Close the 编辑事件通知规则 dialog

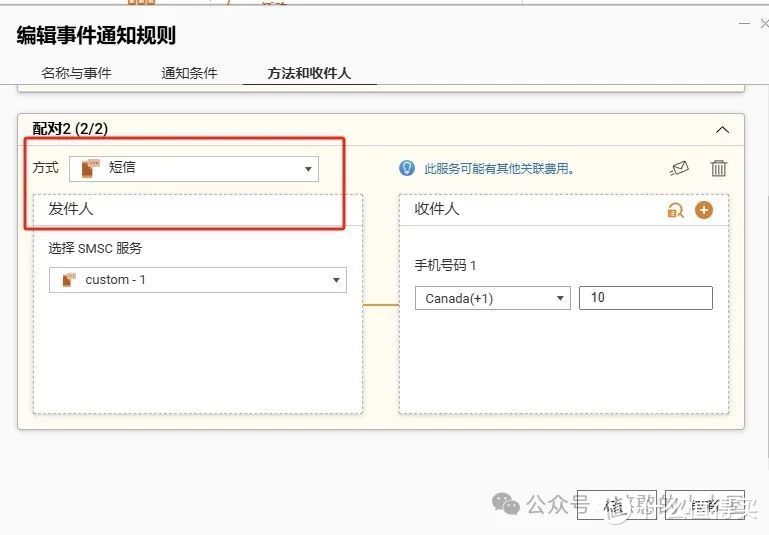pyautogui.click(x=764, y=23)
